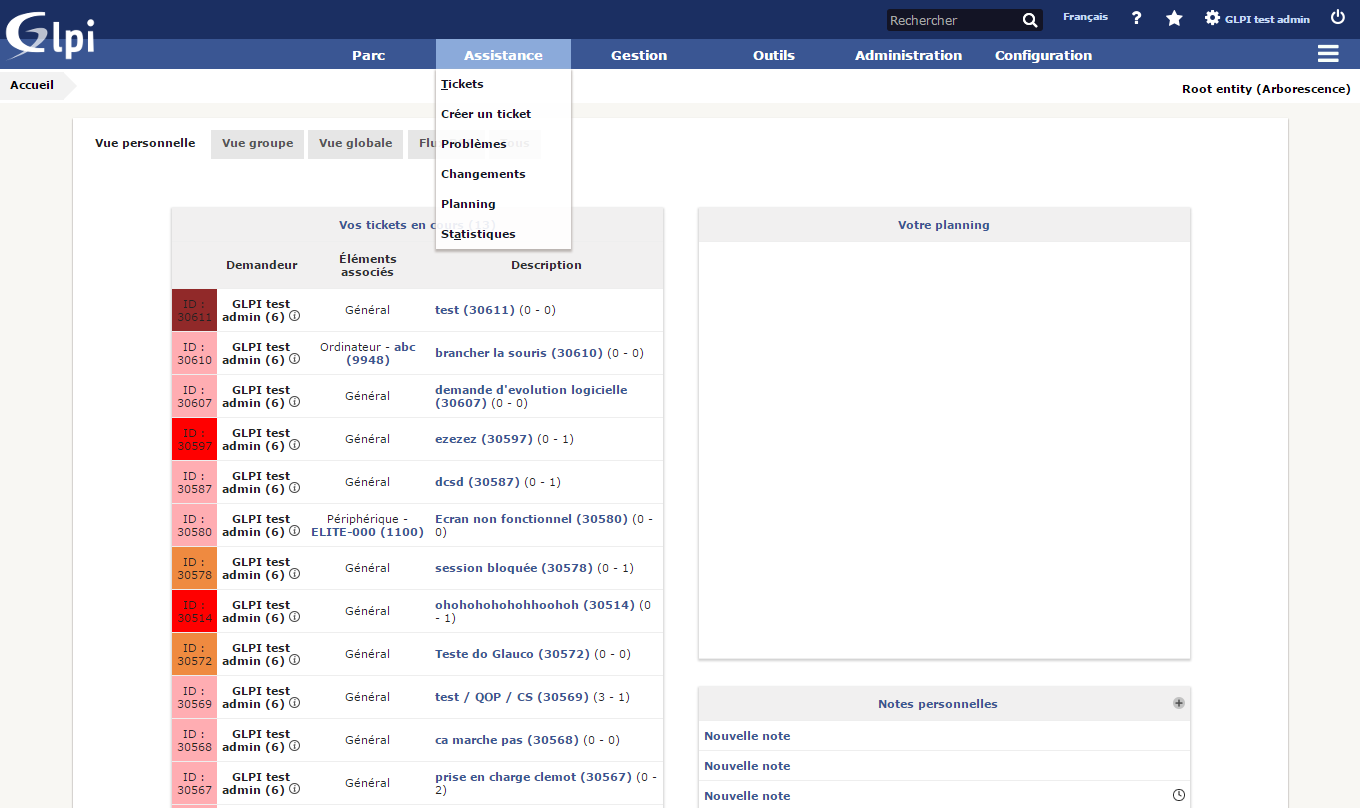Click the Accueil breadcrumb

pyautogui.click(x=32, y=85)
